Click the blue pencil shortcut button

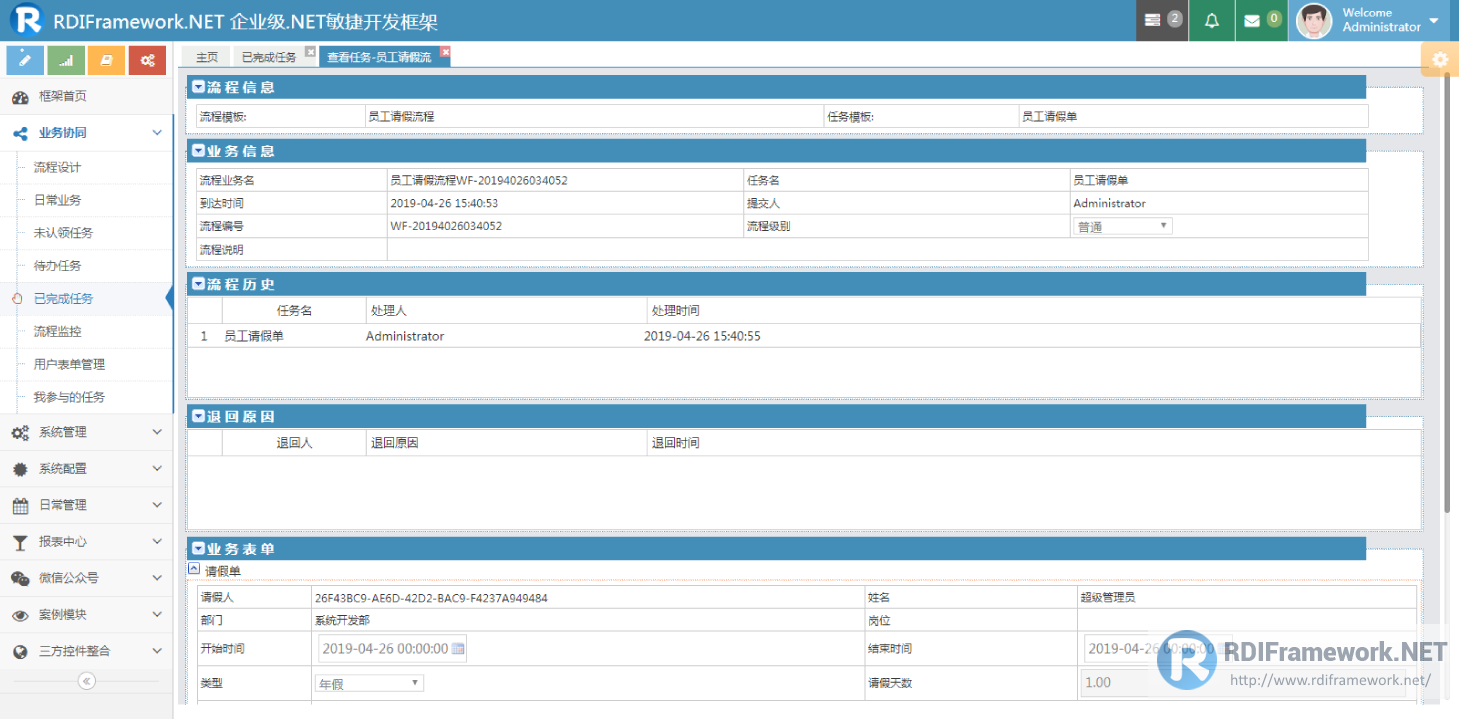tap(25, 60)
